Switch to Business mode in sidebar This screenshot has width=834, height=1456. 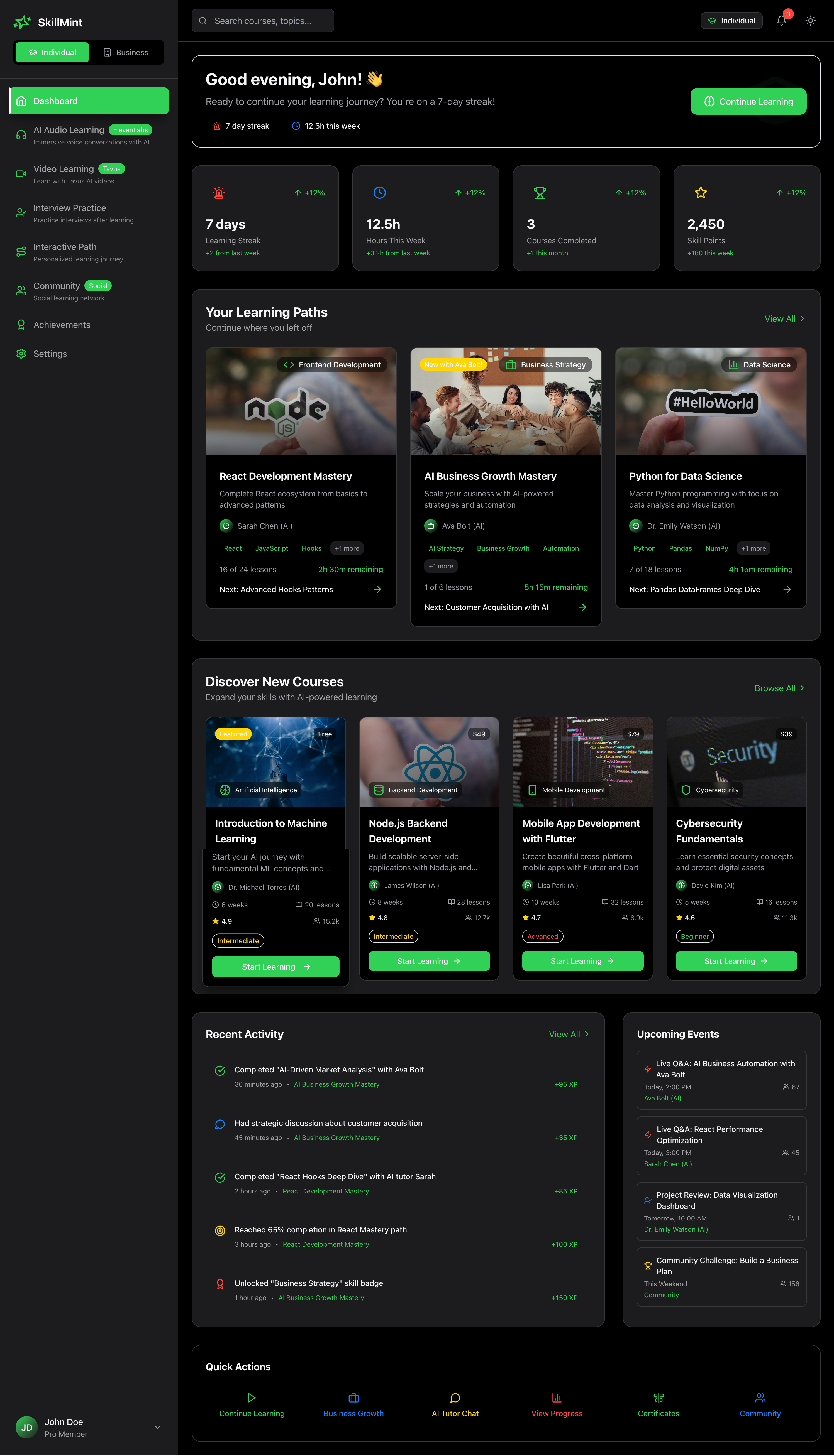pos(125,52)
